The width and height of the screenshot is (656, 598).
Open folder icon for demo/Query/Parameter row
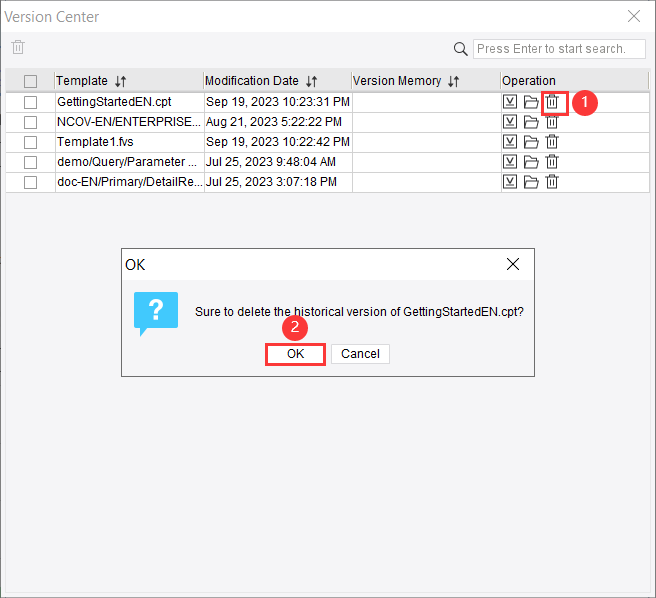tap(531, 162)
